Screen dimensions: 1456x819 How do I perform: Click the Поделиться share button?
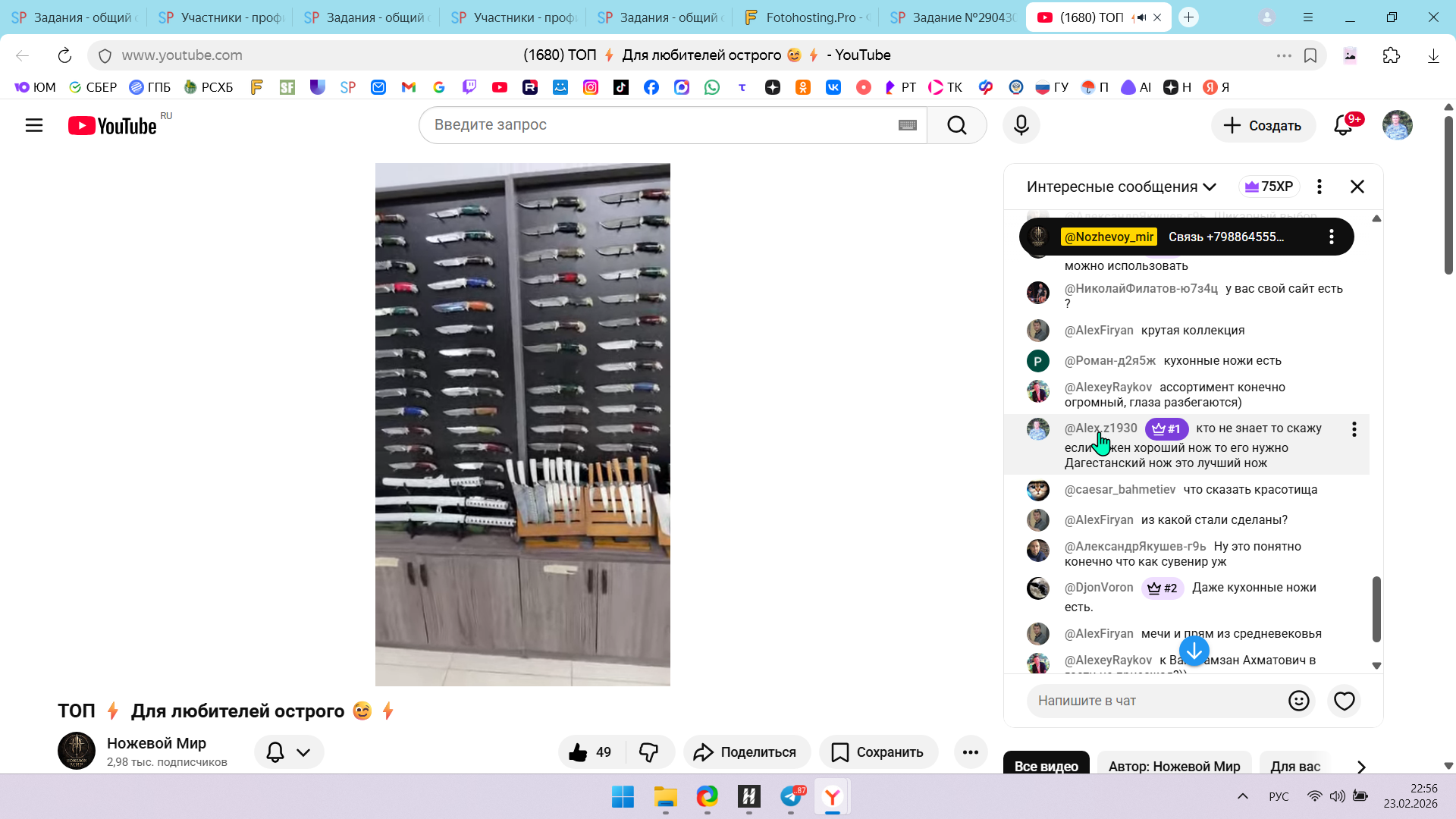(x=745, y=752)
